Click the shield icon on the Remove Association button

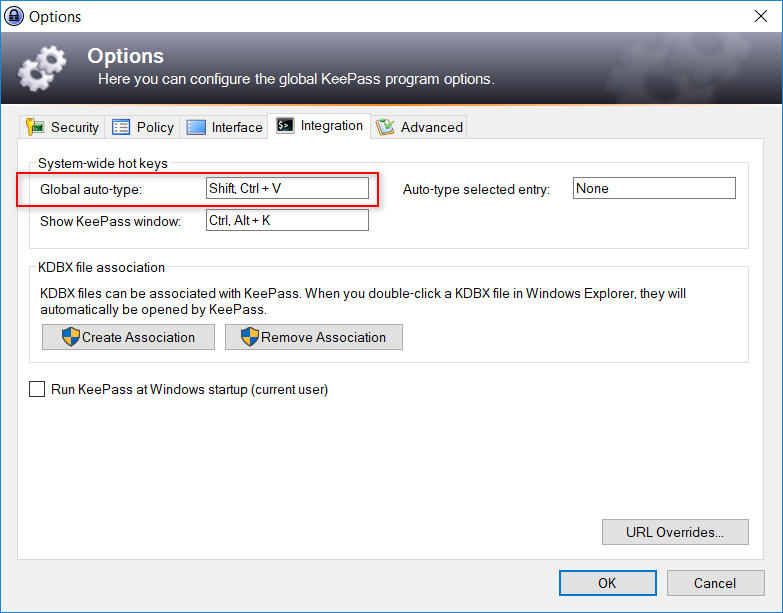tap(250, 337)
